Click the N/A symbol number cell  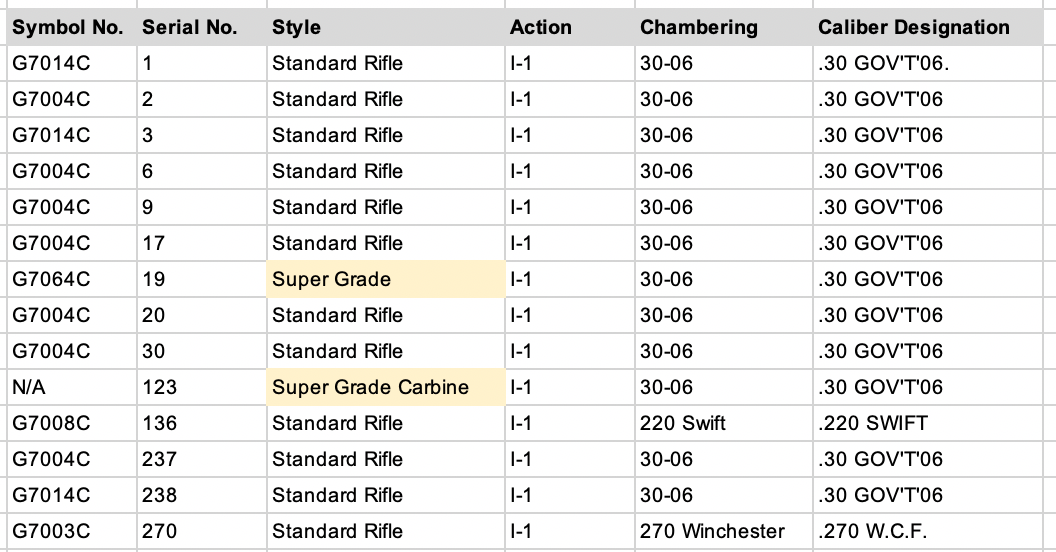point(71,387)
